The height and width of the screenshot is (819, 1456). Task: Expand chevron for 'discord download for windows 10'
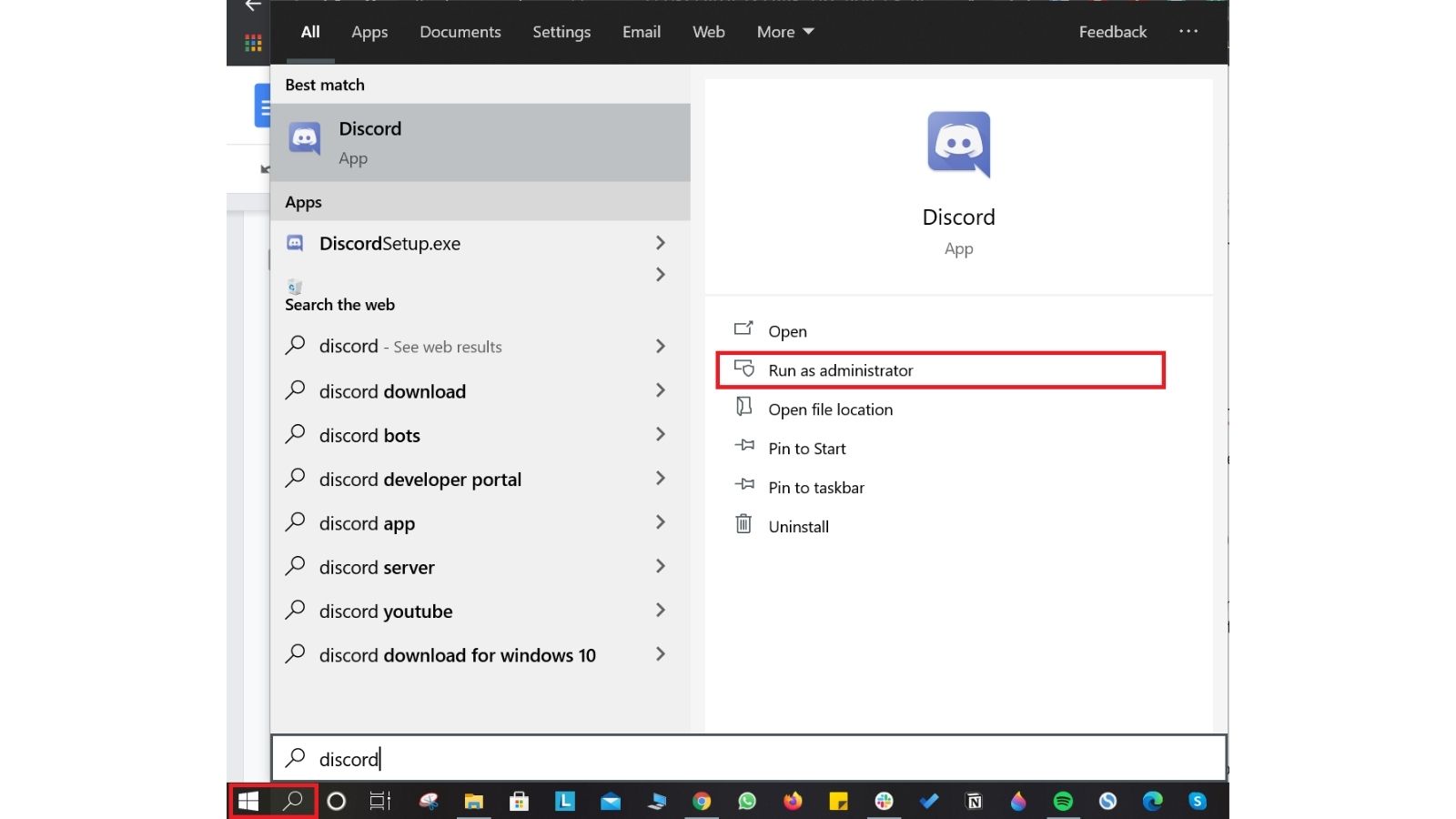[x=661, y=654]
